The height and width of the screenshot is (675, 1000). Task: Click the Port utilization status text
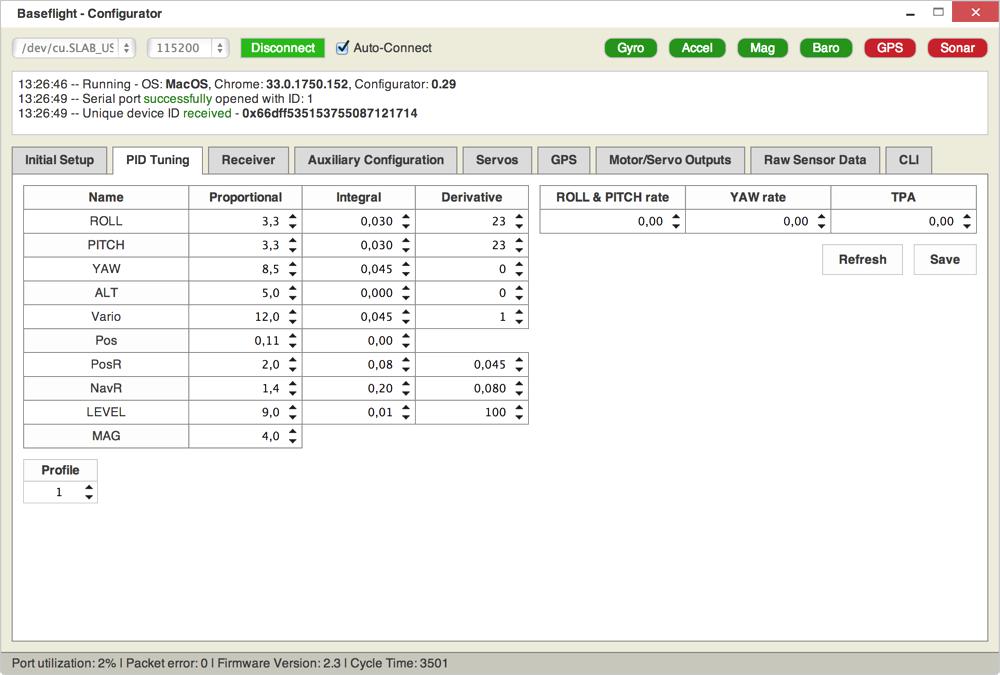[64, 664]
